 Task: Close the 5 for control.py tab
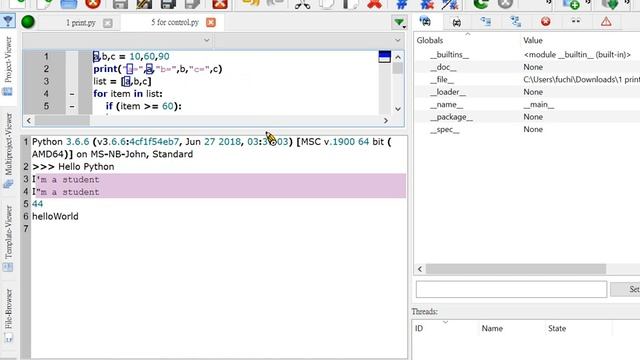211,22
